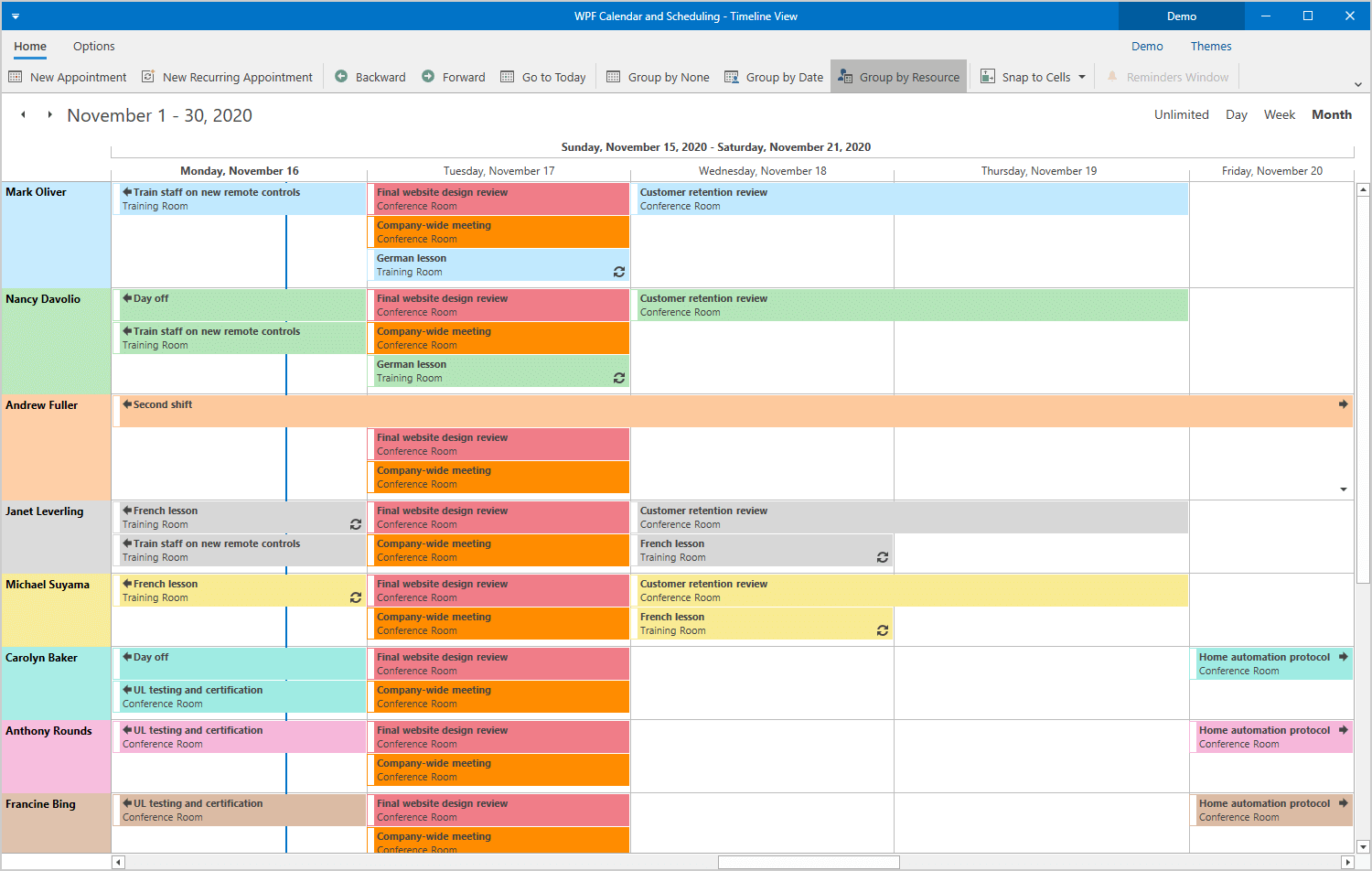Switch to the Week view
The image size is (1372, 871).
click(x=1279, y=114)
